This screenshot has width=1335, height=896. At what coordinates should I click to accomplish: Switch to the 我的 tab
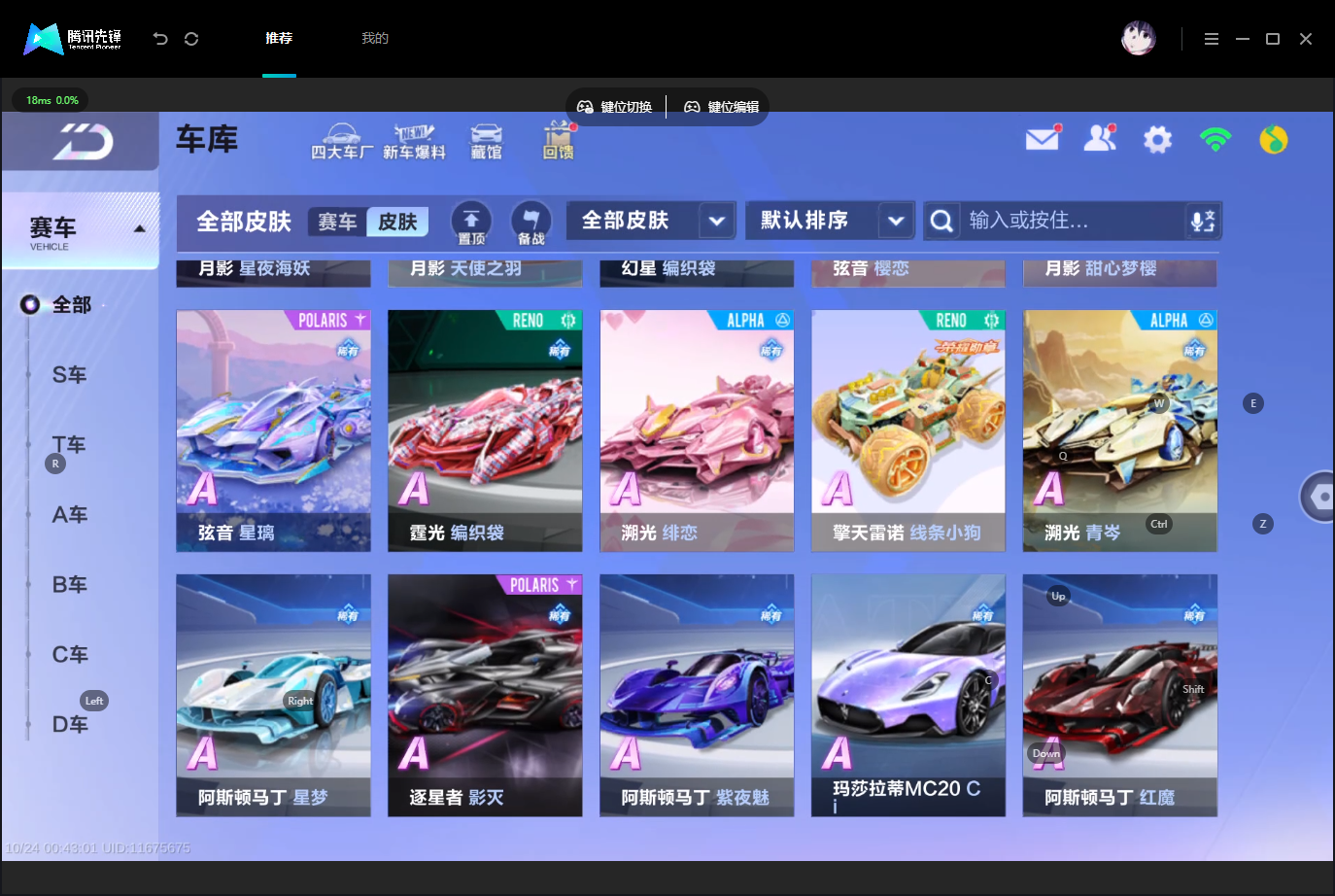click(x=375, y=38)
